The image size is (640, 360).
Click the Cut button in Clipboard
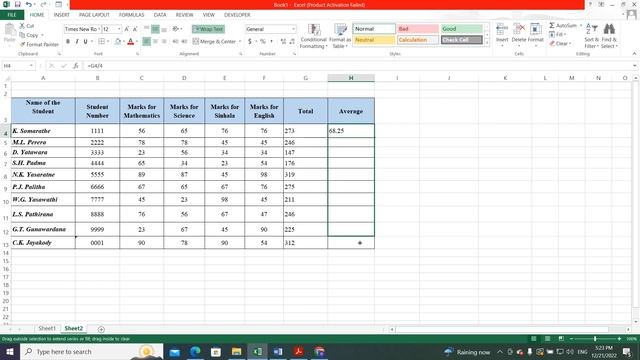point(27,26)
